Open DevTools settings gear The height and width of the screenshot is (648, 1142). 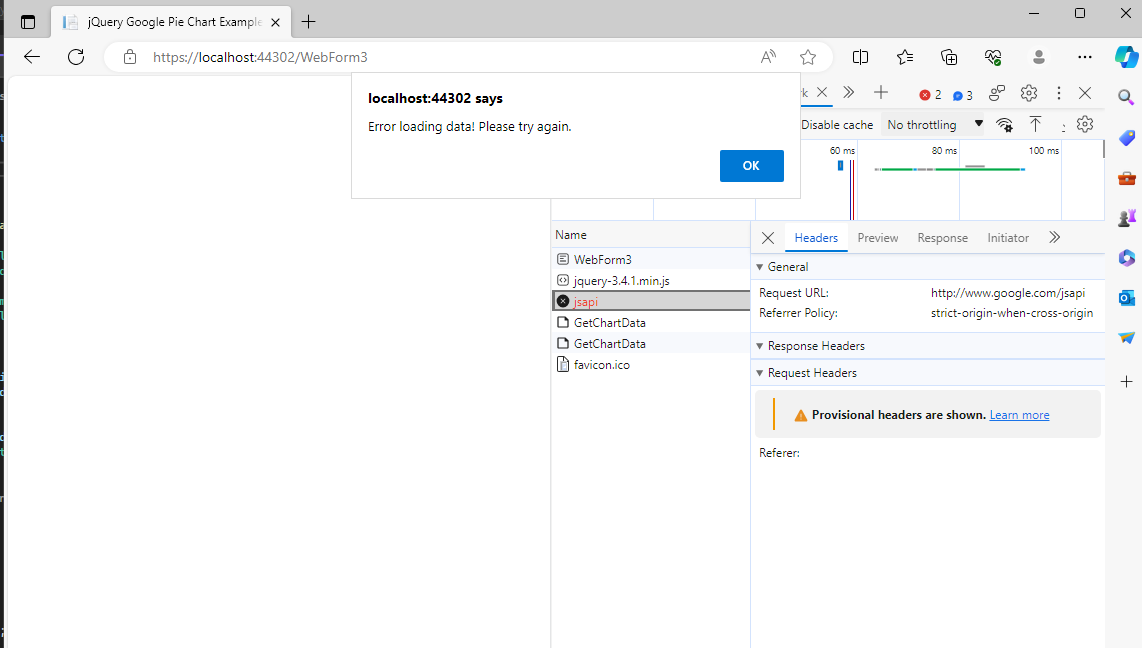tap(1028, 93)
